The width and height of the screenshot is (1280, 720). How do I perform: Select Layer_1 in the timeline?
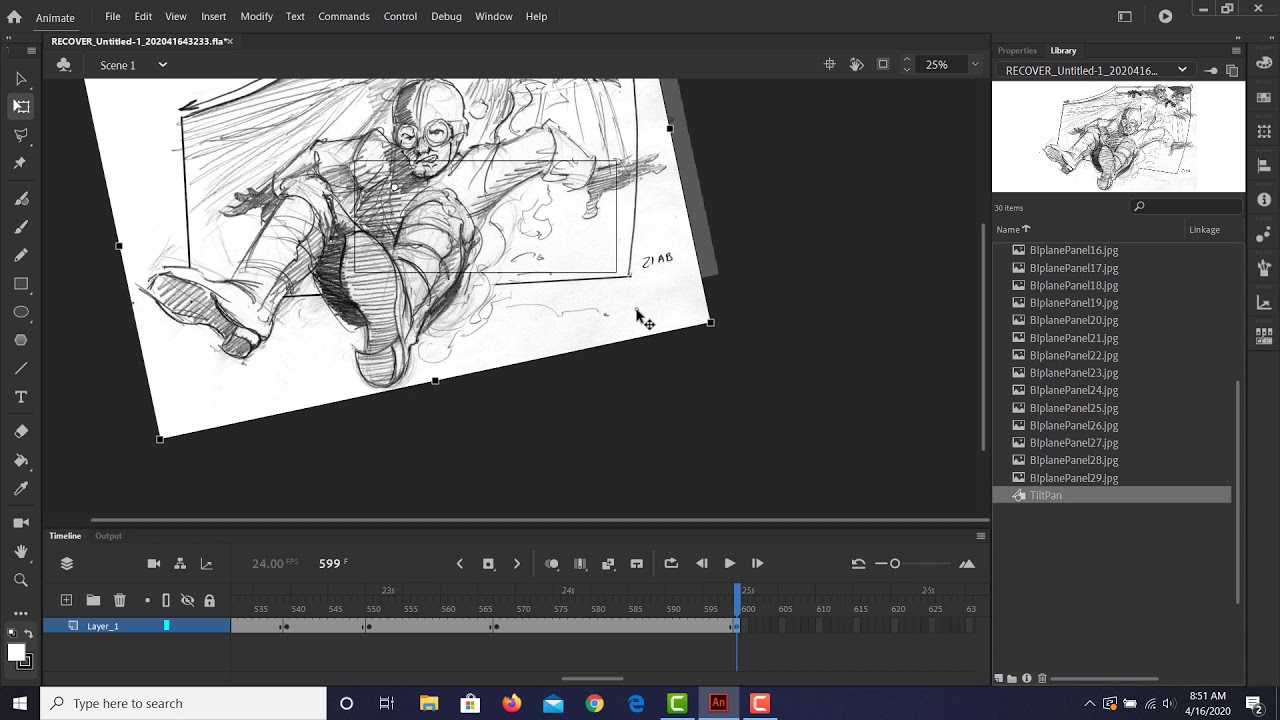pos(103,626)
